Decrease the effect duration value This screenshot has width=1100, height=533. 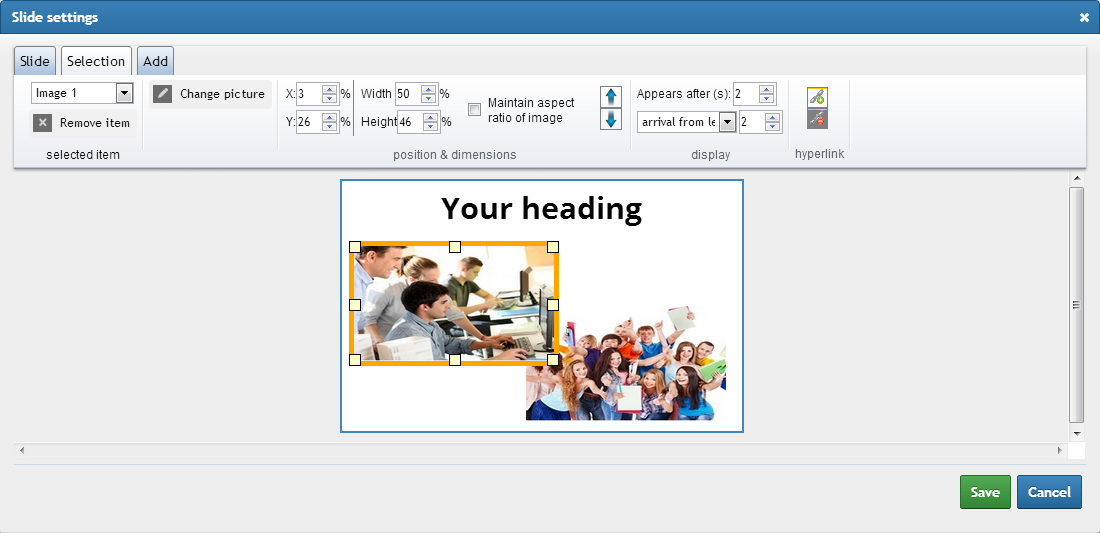tap(772, 126)
